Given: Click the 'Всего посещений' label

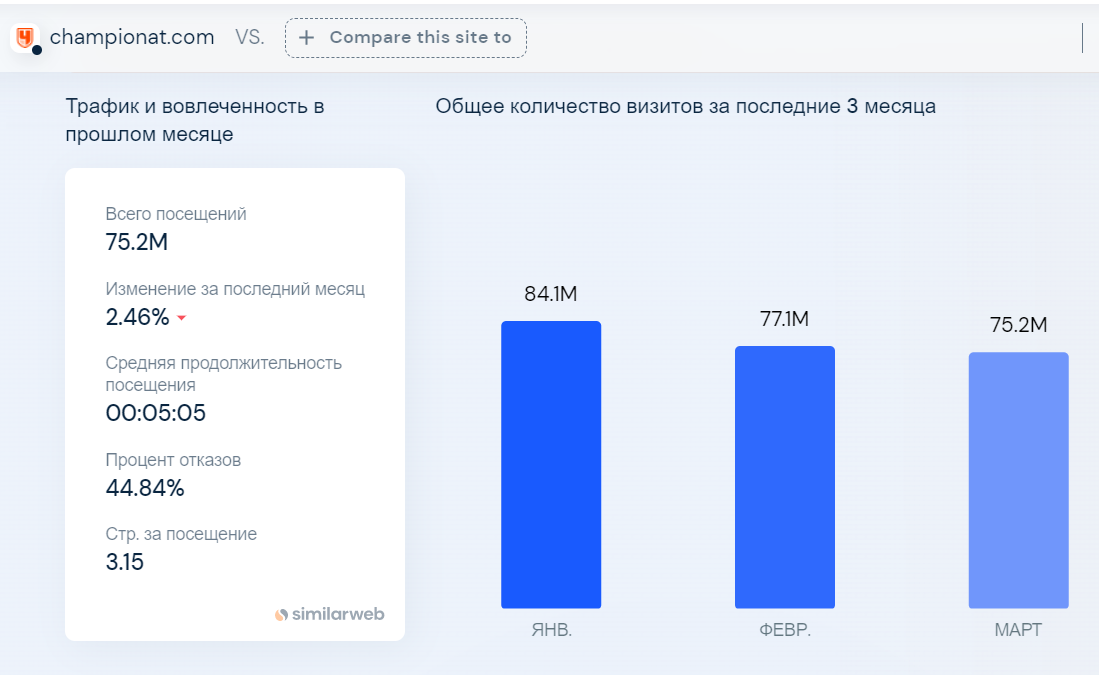Looking at the screenshot, I should (176, 214).
